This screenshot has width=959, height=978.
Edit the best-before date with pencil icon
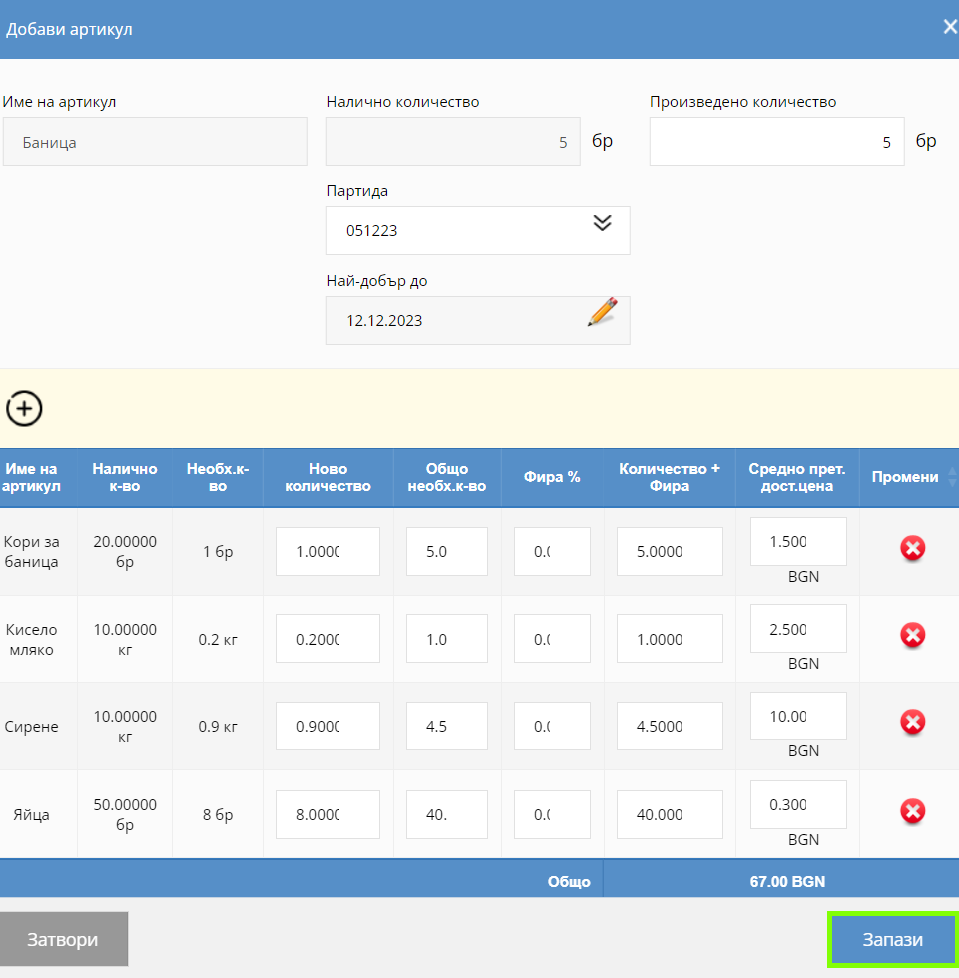click(x=602, y=312)
